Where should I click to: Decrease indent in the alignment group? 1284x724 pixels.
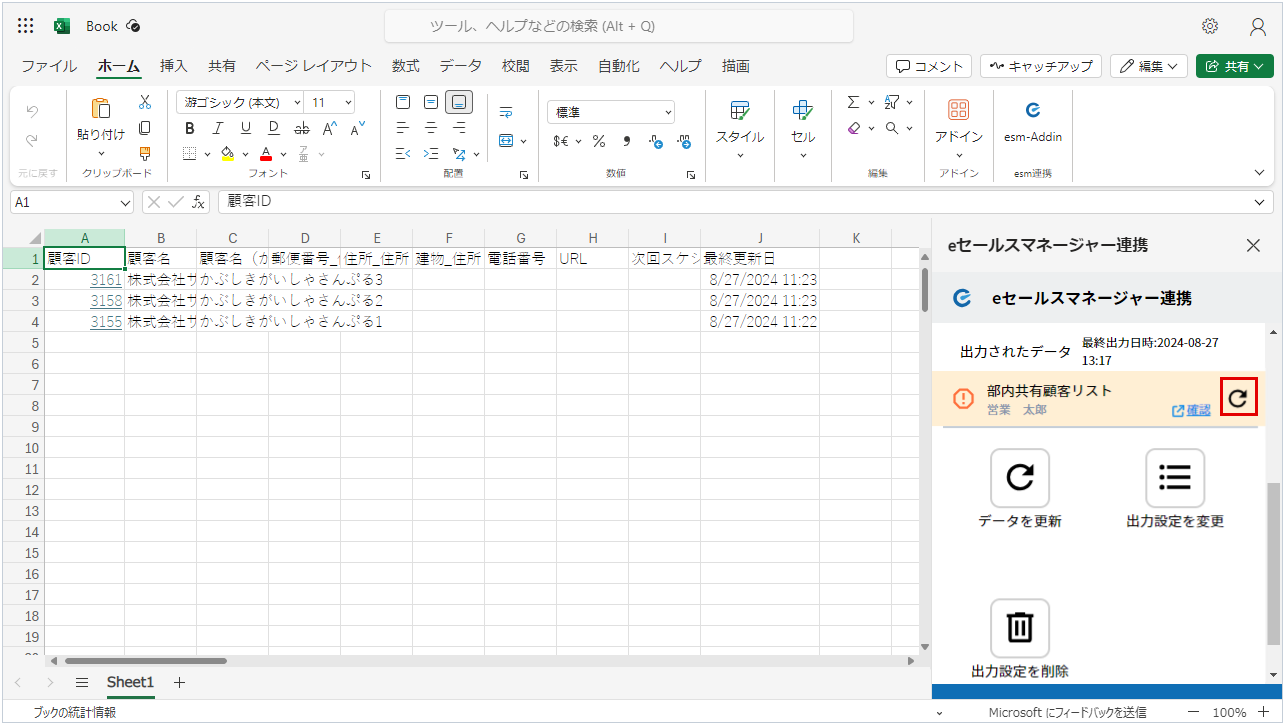coord(403,154)
